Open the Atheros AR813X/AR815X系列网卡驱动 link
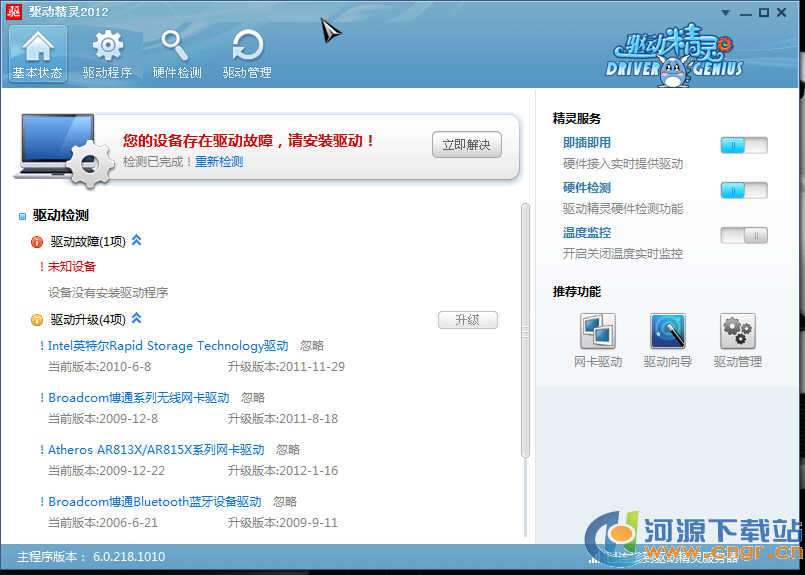Image resolution: width=805 pixels, height=575 pixels. [156, 450]
